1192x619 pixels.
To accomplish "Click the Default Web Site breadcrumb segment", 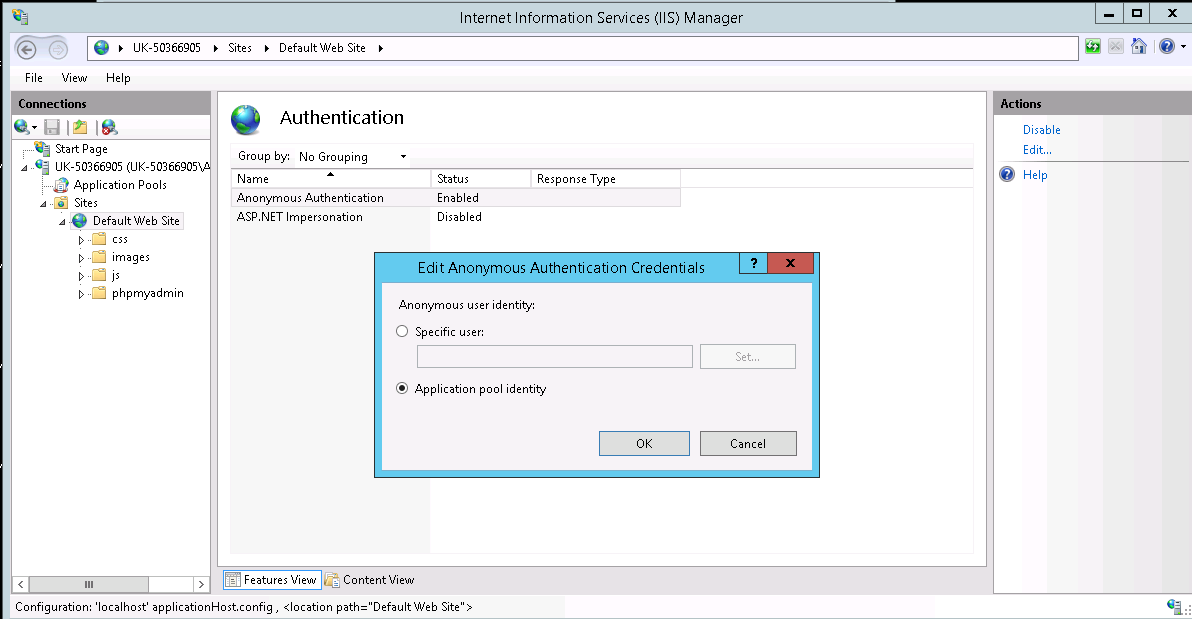I will tap(322, 48).
